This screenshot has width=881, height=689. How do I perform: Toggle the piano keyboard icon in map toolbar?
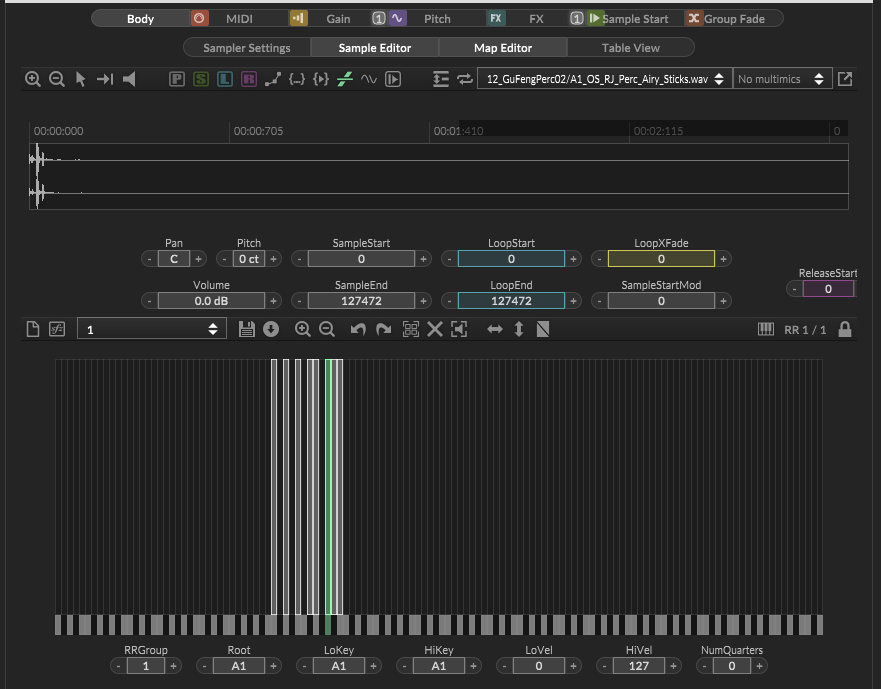click(x=766, y=329)
